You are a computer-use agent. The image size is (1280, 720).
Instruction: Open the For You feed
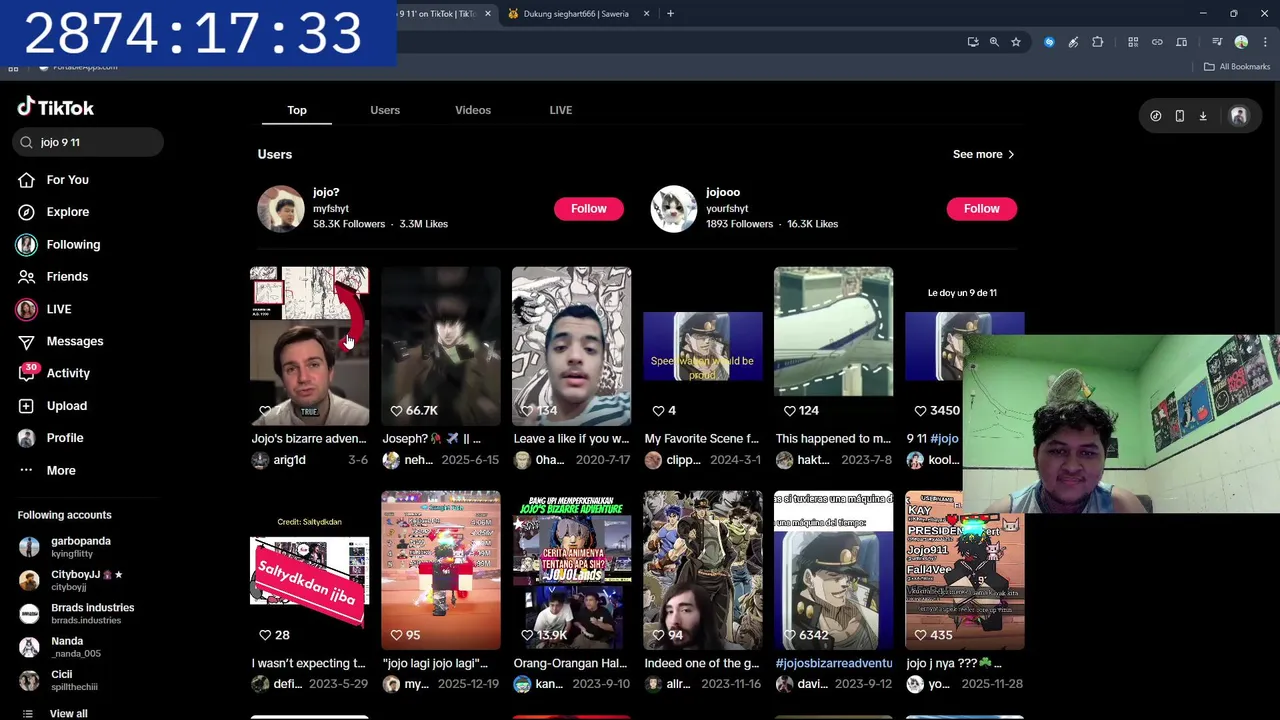pyautogui.click(x=67, y=180)
